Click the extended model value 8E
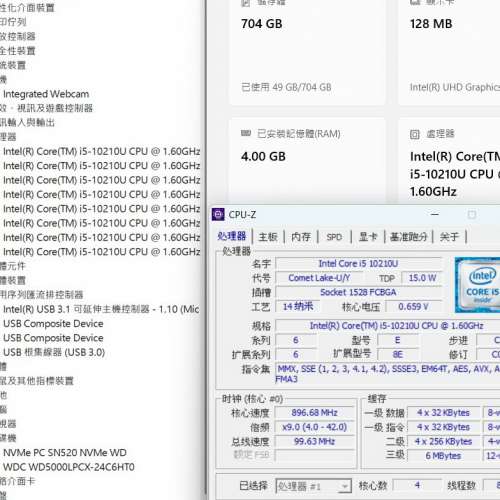The image size is (500, 500). click(x=397, y=354)
